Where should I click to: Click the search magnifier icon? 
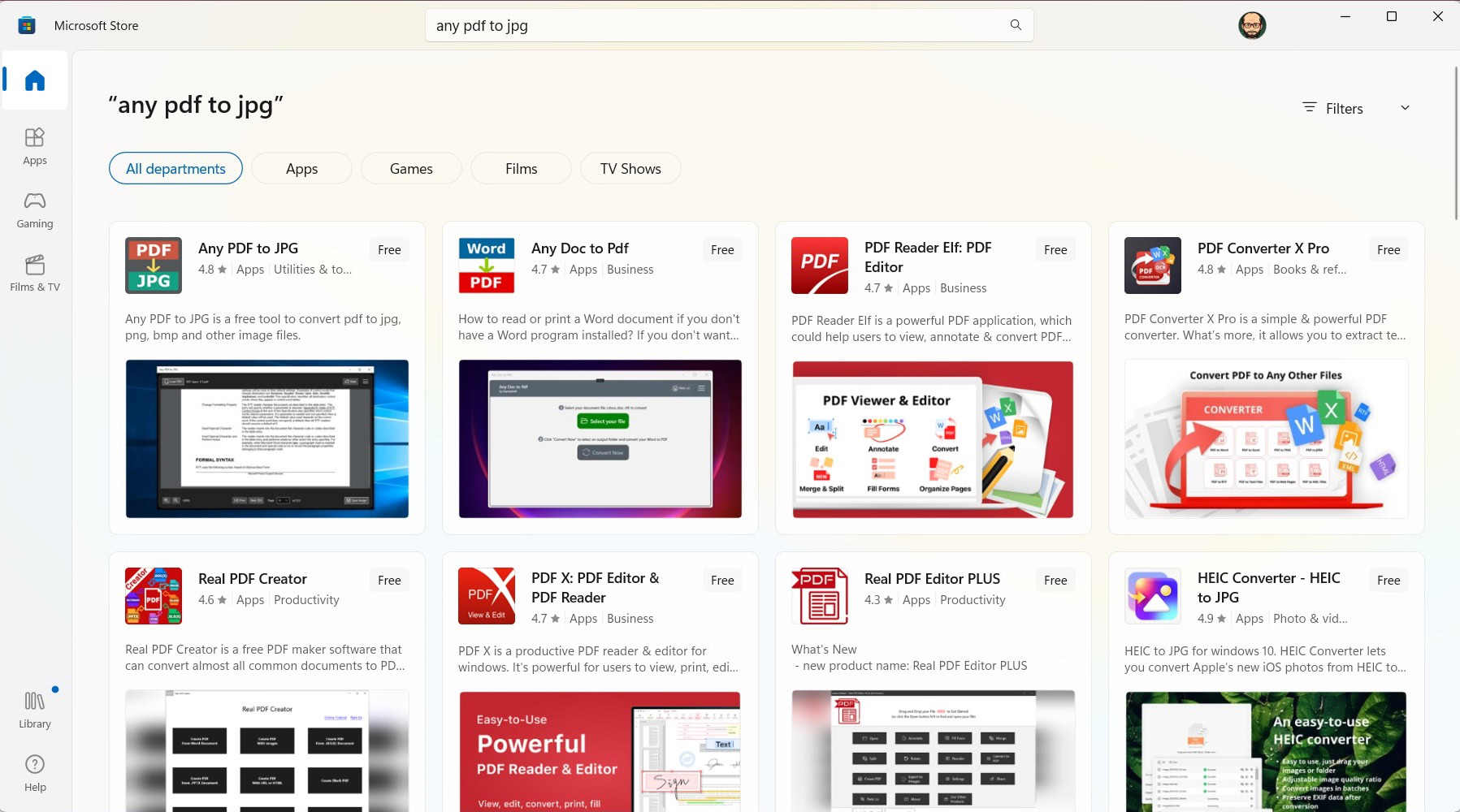[1016, 25]
